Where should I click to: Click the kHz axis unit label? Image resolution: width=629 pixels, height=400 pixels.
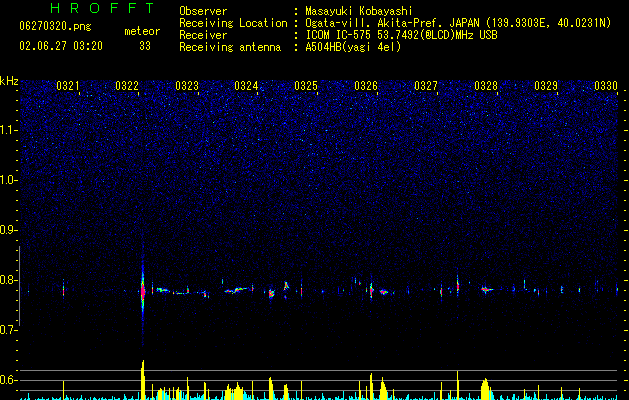click(9, 81)
